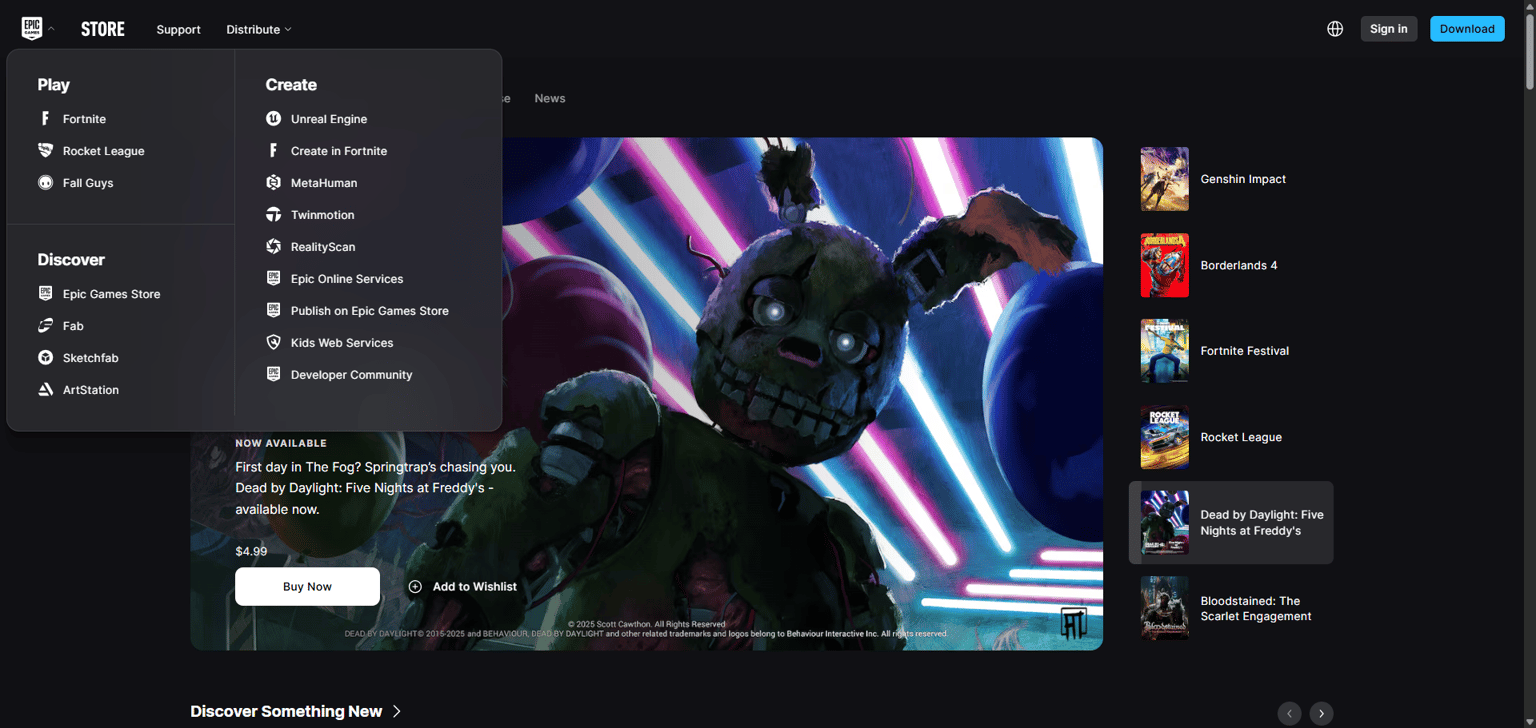Viewport: 1536px width, 728px height.
Task: Click the Unreal Engine icon
Action: pos(273,119)
